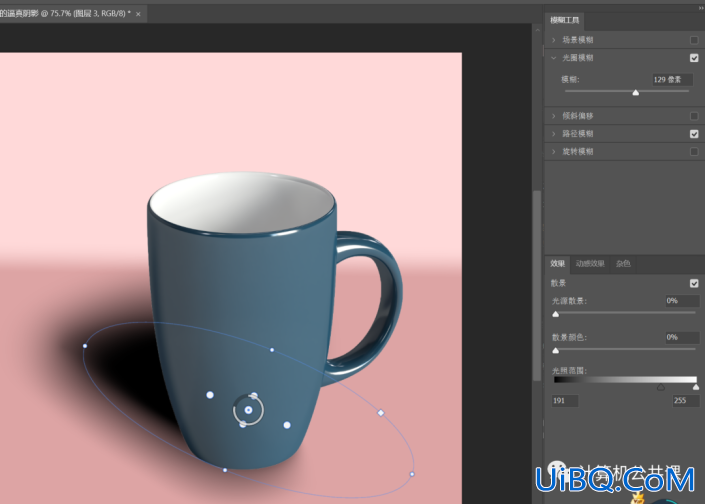The width and height of the screenshot is (705, 504).
Task: Click the upper-left feather point
Action: coord(210,395)
